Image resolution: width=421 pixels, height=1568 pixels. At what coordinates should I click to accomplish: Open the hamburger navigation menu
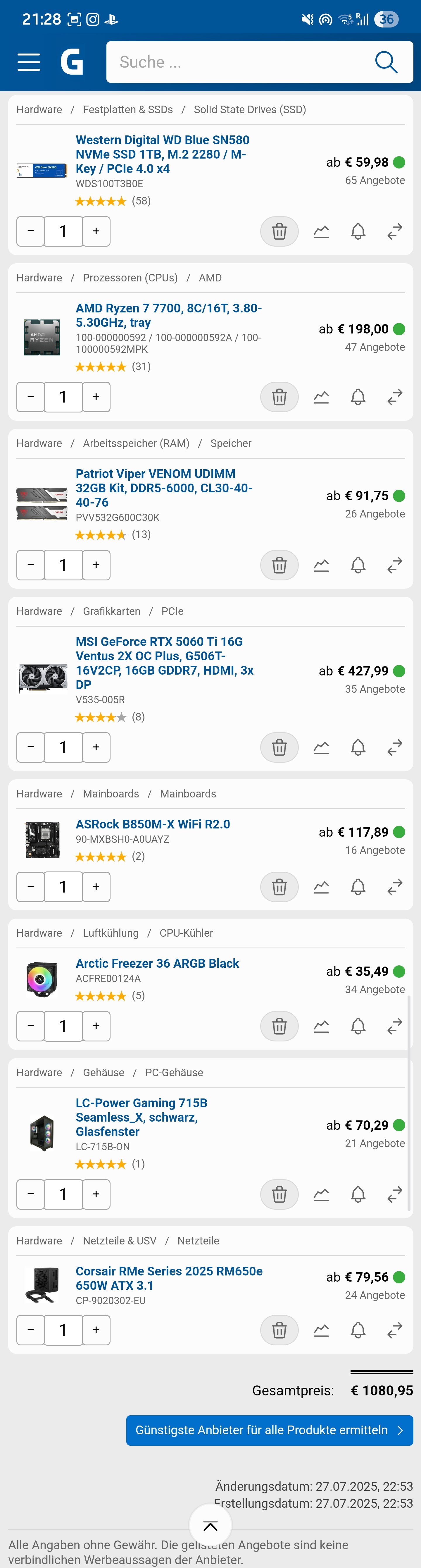[x=29, y=62]
